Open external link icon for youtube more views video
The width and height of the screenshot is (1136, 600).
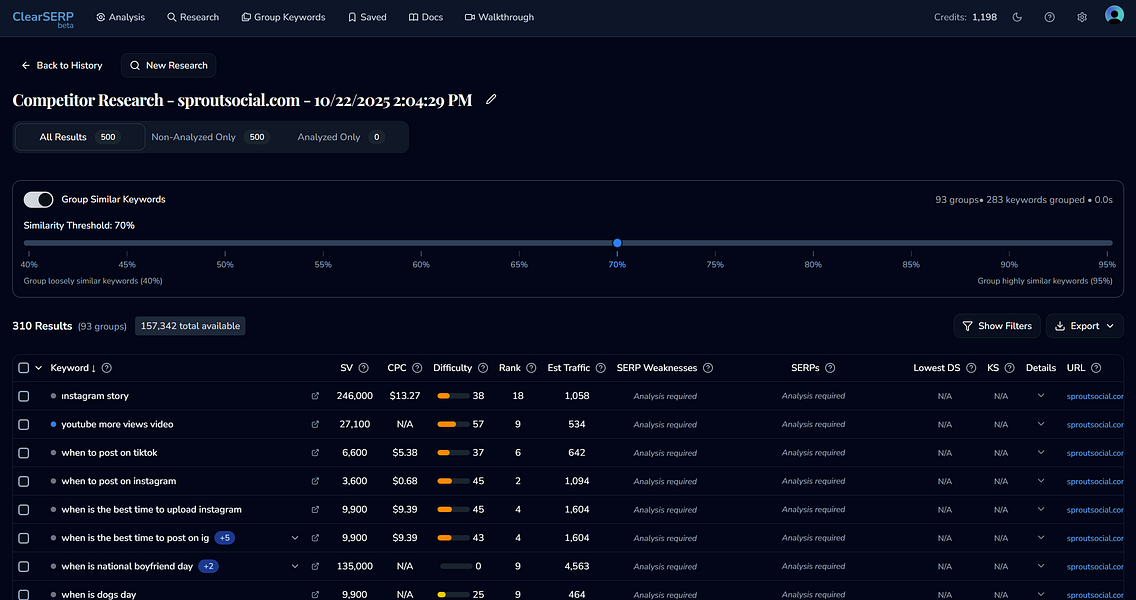[x=315, y=425]
